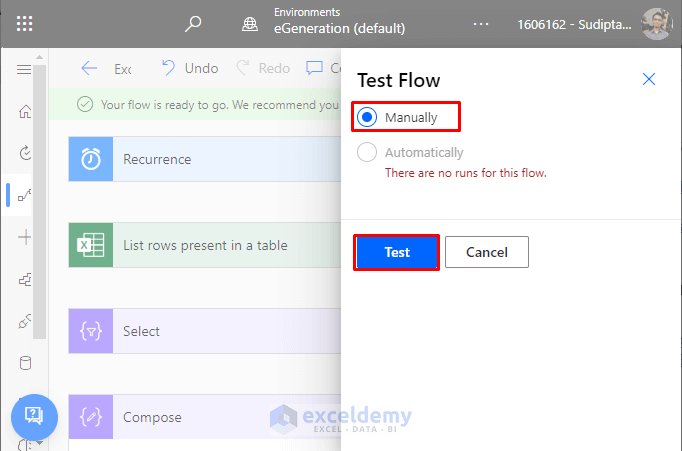Toggle the hamburger navigation menu
The image size is (682, 451).
tap(25, 69)
